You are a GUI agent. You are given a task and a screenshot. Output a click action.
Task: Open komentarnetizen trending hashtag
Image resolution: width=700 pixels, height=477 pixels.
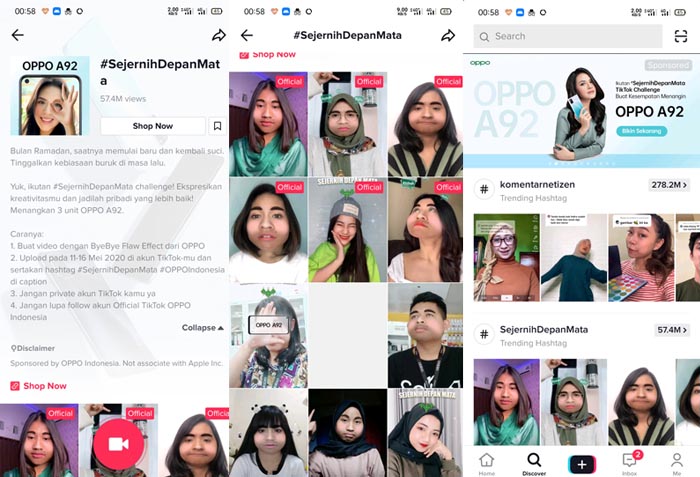click(537, 184)
